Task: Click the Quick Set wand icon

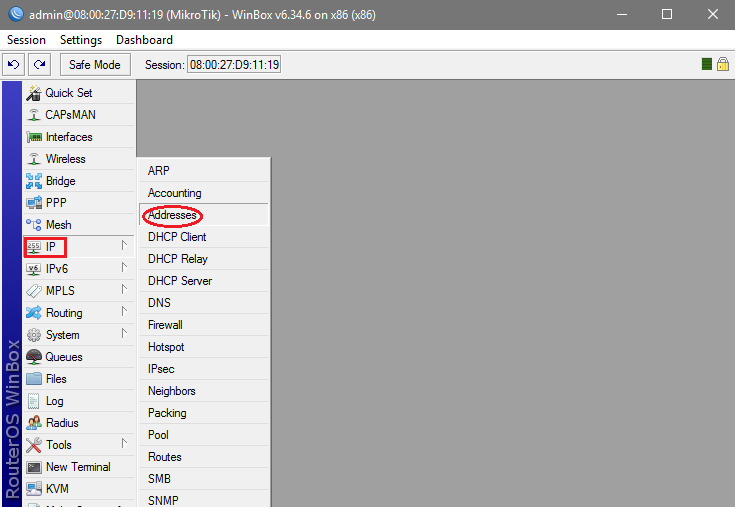Action: coord(34,93)
